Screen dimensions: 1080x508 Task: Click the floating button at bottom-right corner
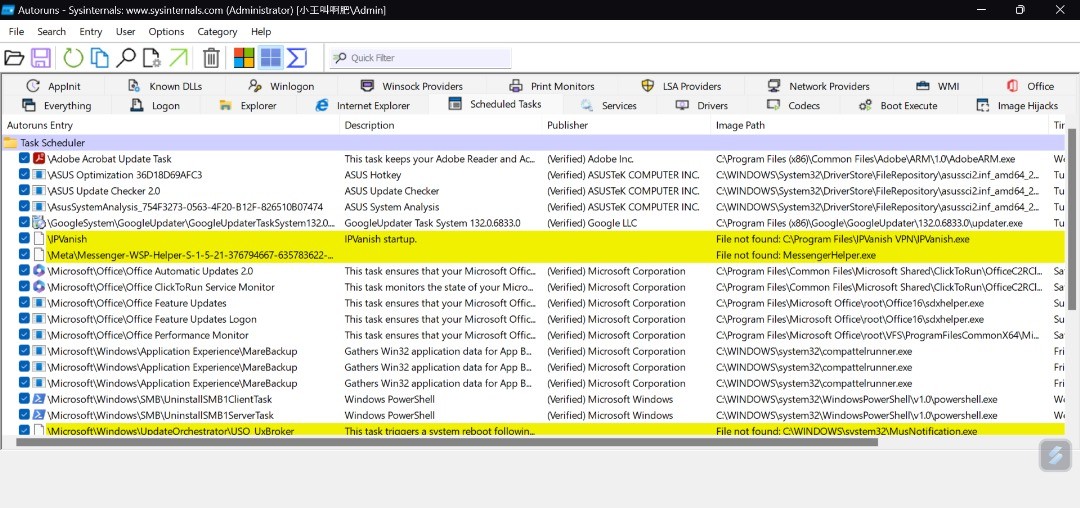click(x=1055, y=455)
